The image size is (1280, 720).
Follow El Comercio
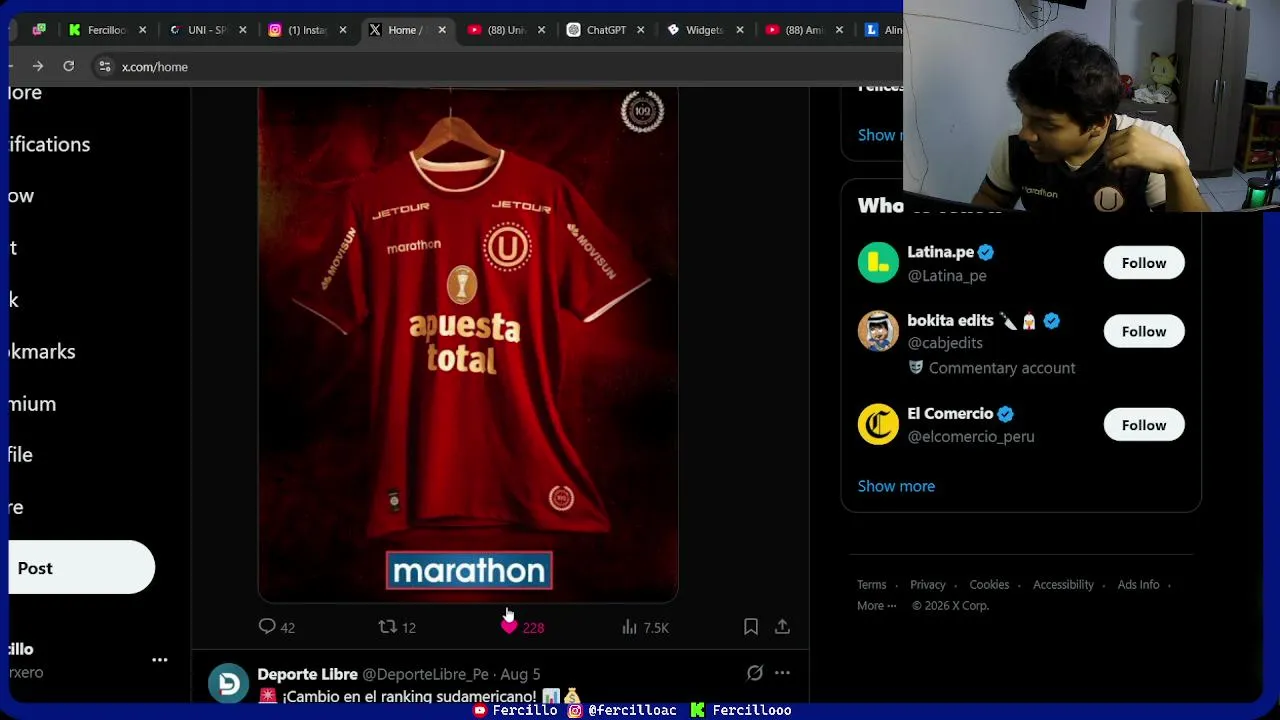pos(1144,425)
